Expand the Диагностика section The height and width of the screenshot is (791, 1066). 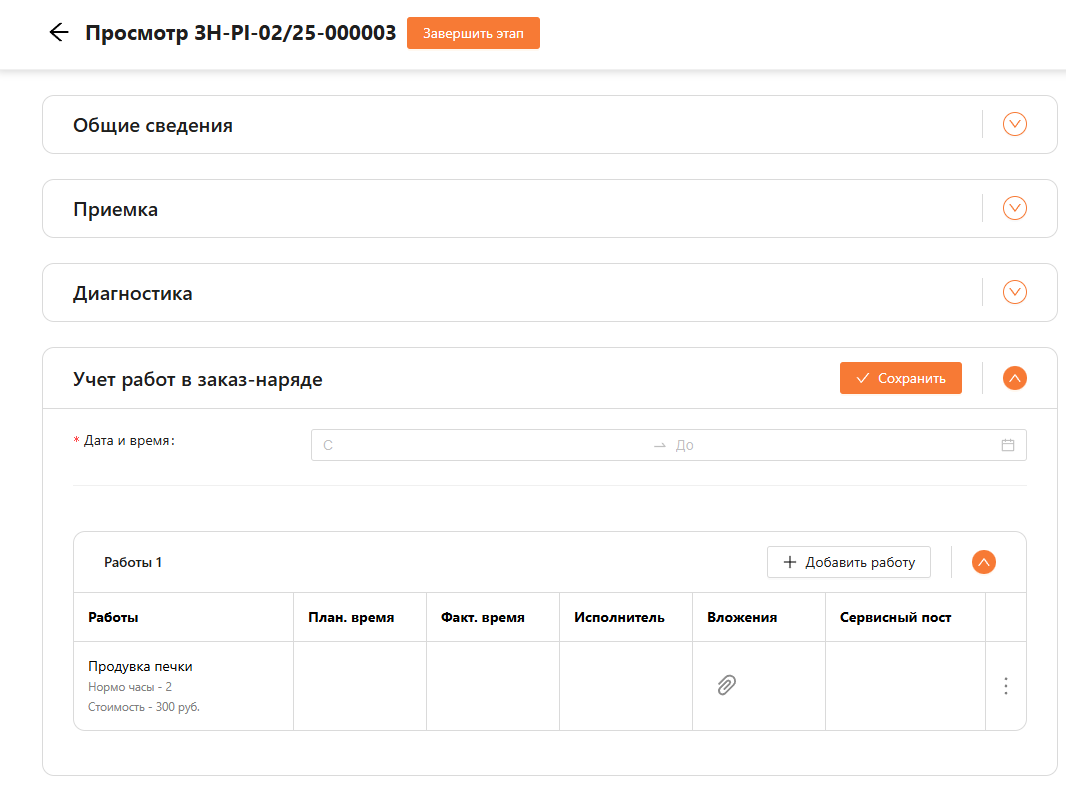click(x=1014, y=292)
